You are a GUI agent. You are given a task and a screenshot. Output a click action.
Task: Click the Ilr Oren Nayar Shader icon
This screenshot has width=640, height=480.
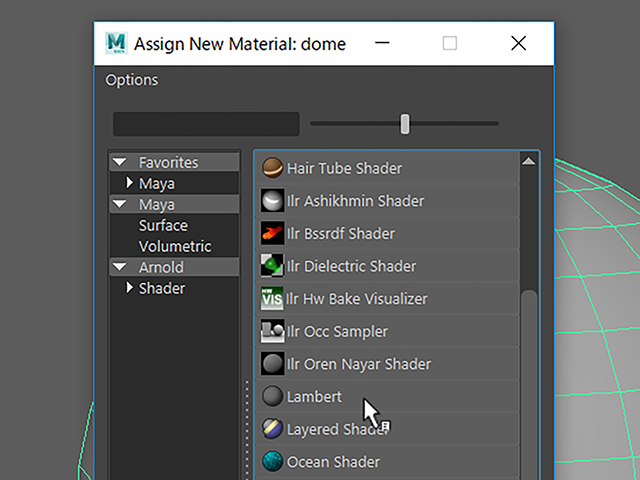[x=272, y=364]
